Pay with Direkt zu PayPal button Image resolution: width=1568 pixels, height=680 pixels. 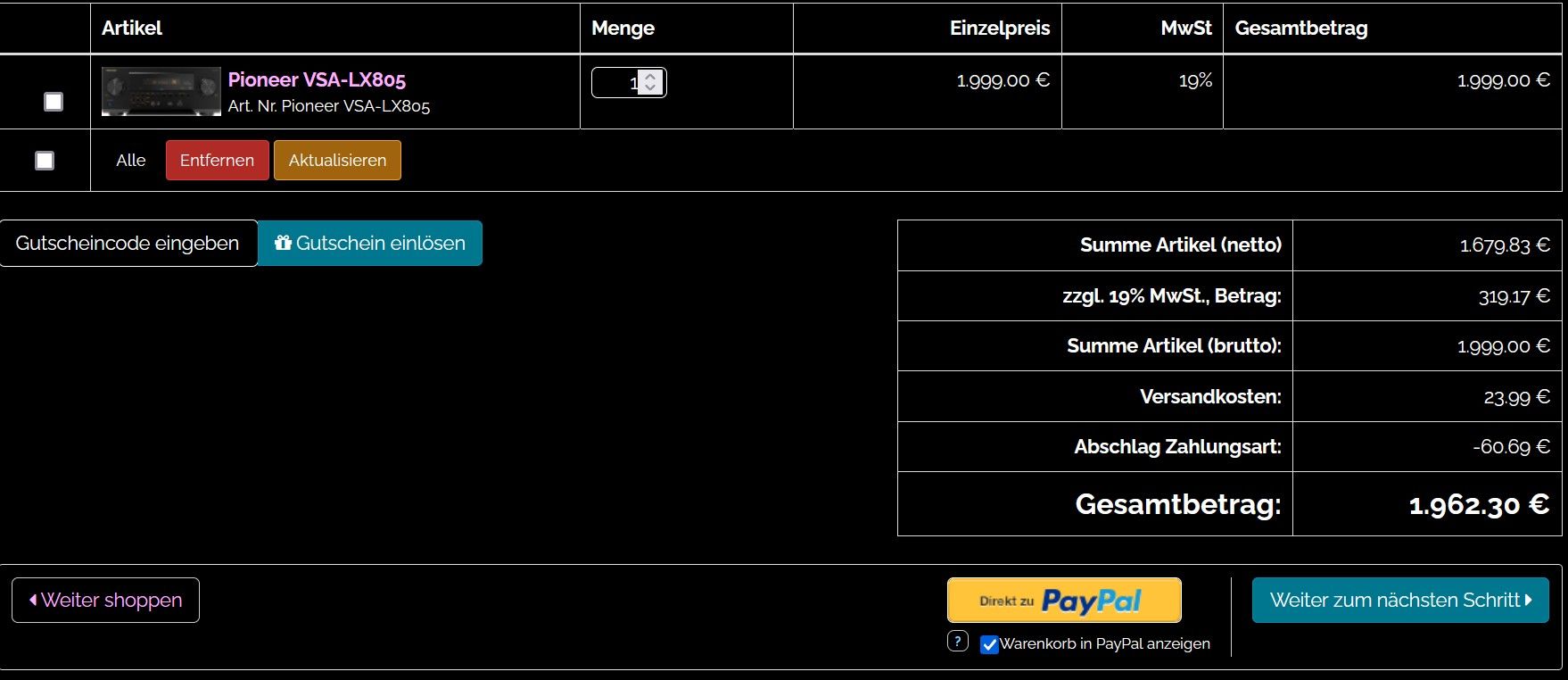coord(1064,601)
